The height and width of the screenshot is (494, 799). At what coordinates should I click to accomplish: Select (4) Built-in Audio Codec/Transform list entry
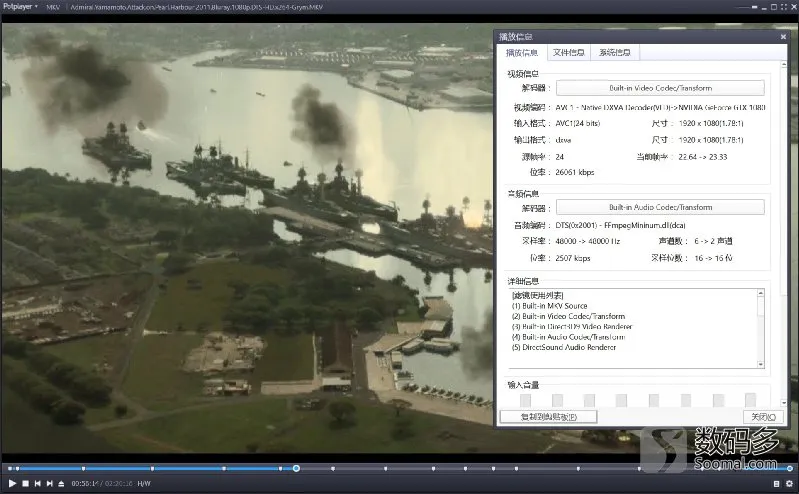[568, 337]
